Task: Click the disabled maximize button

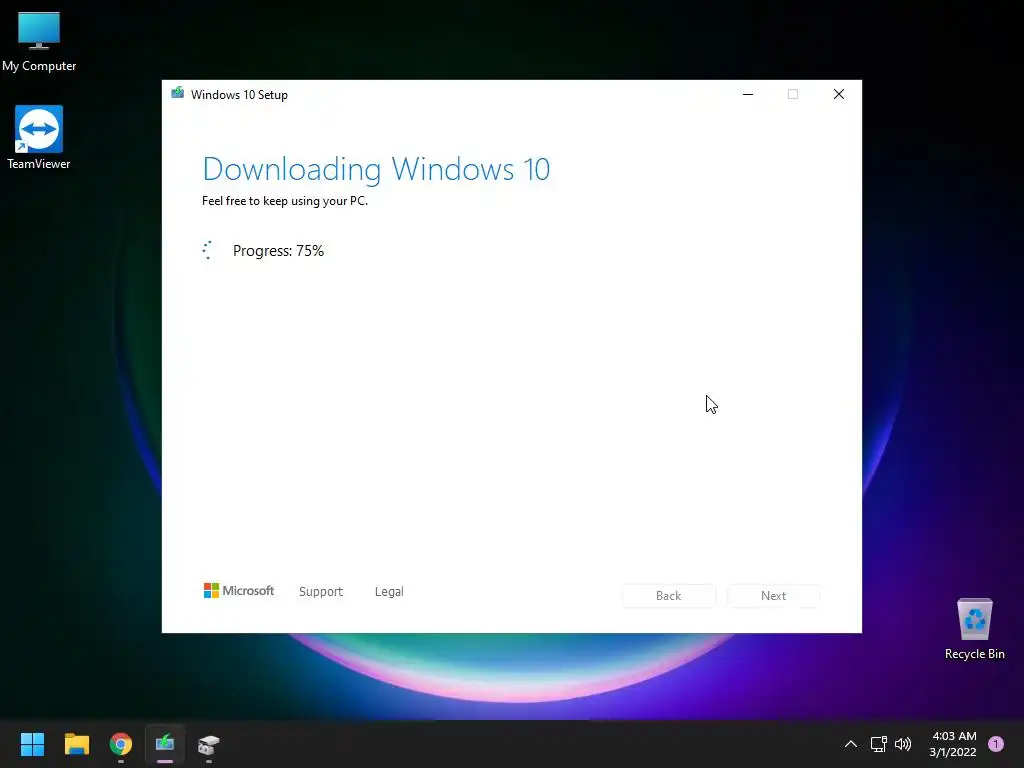Action: (793, 94)
